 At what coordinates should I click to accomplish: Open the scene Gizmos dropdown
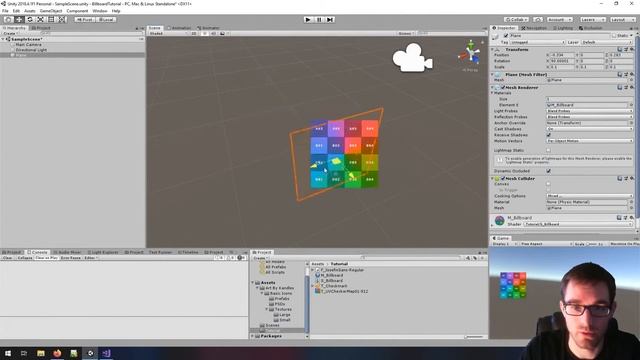[405, 33]
